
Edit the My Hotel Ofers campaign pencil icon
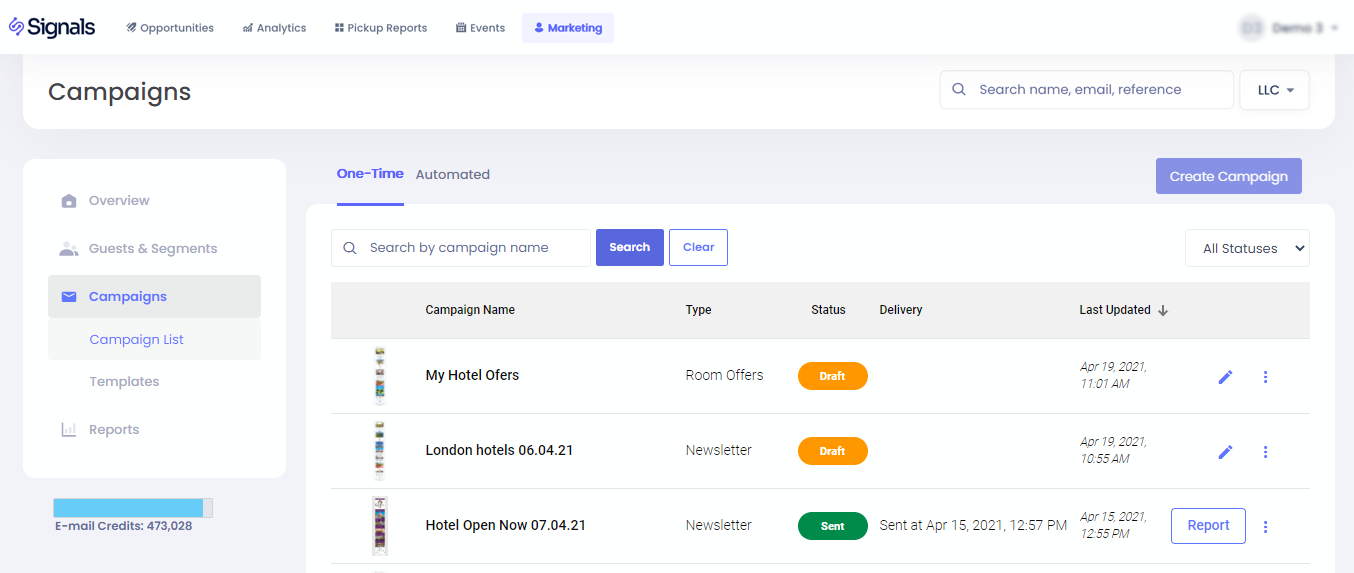tap(1225, 377)
